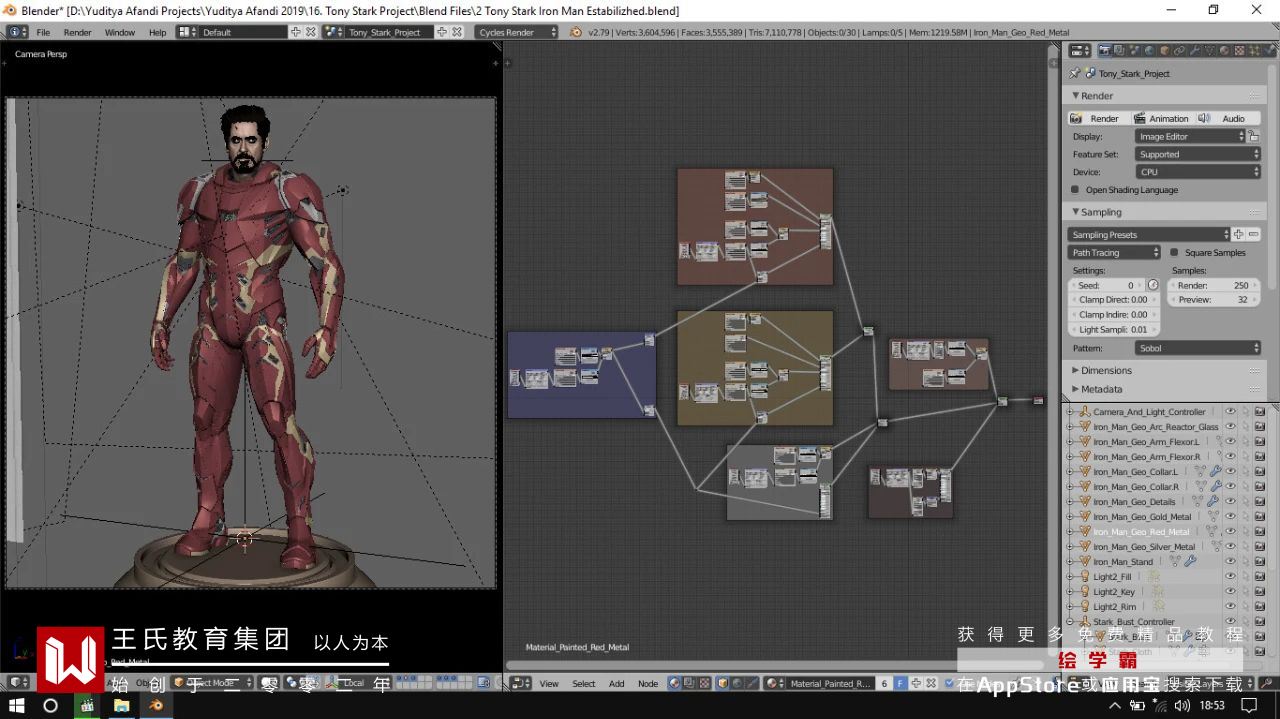The height and width of the screenshot is (719, 1280).
Task: Click the Render samples value field
Action: (x=1214, y=285)
